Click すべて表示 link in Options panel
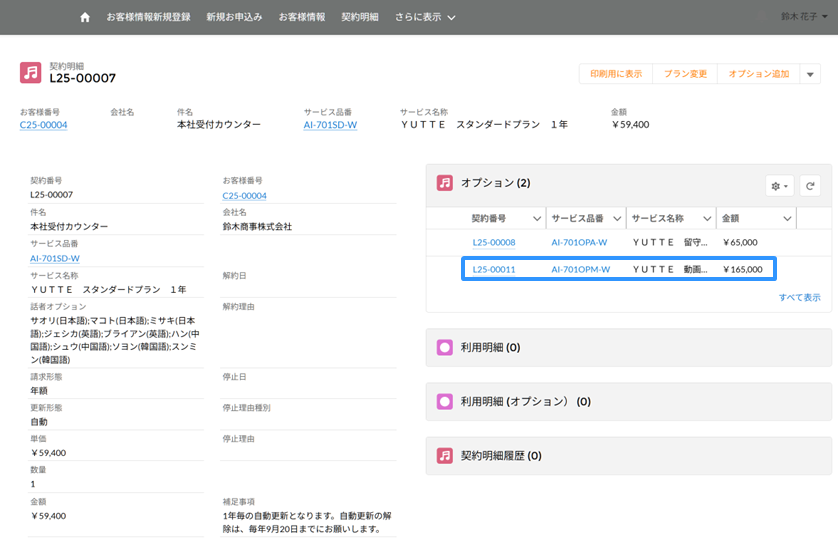Screen dimensions: 838x540 799,297
